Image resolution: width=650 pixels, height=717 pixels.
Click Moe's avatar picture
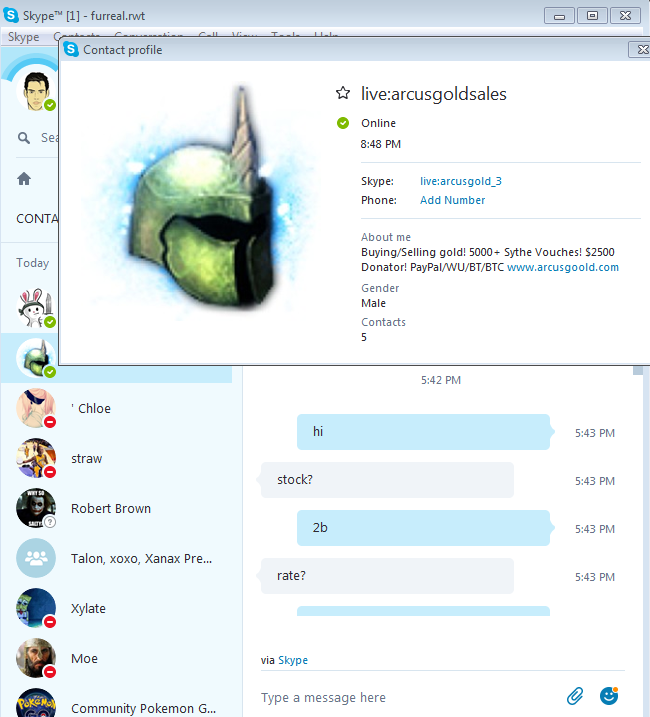36,658
